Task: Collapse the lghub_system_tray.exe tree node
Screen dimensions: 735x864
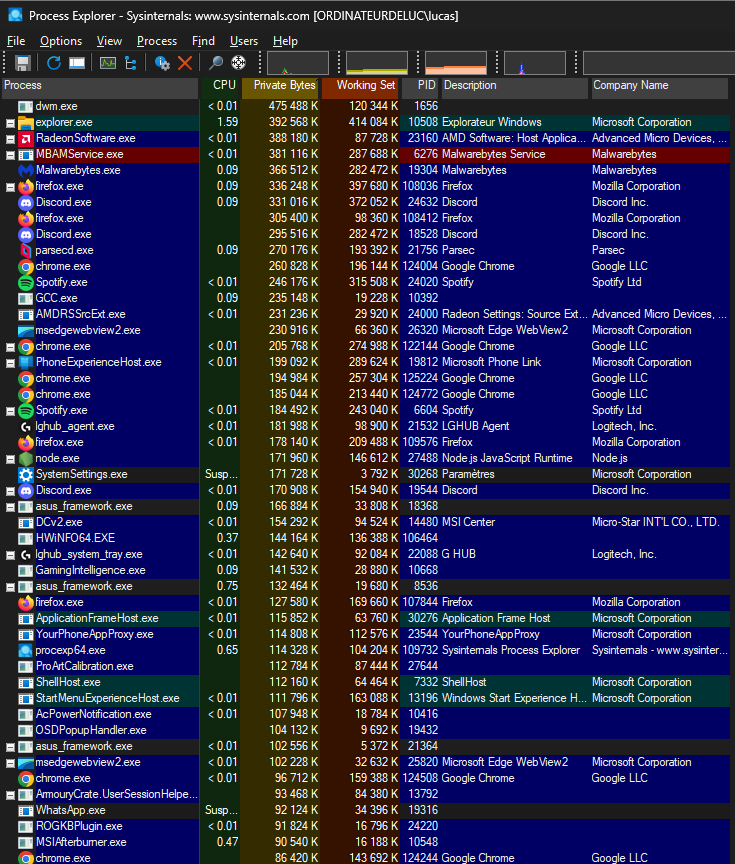Action: coord(10,555)
